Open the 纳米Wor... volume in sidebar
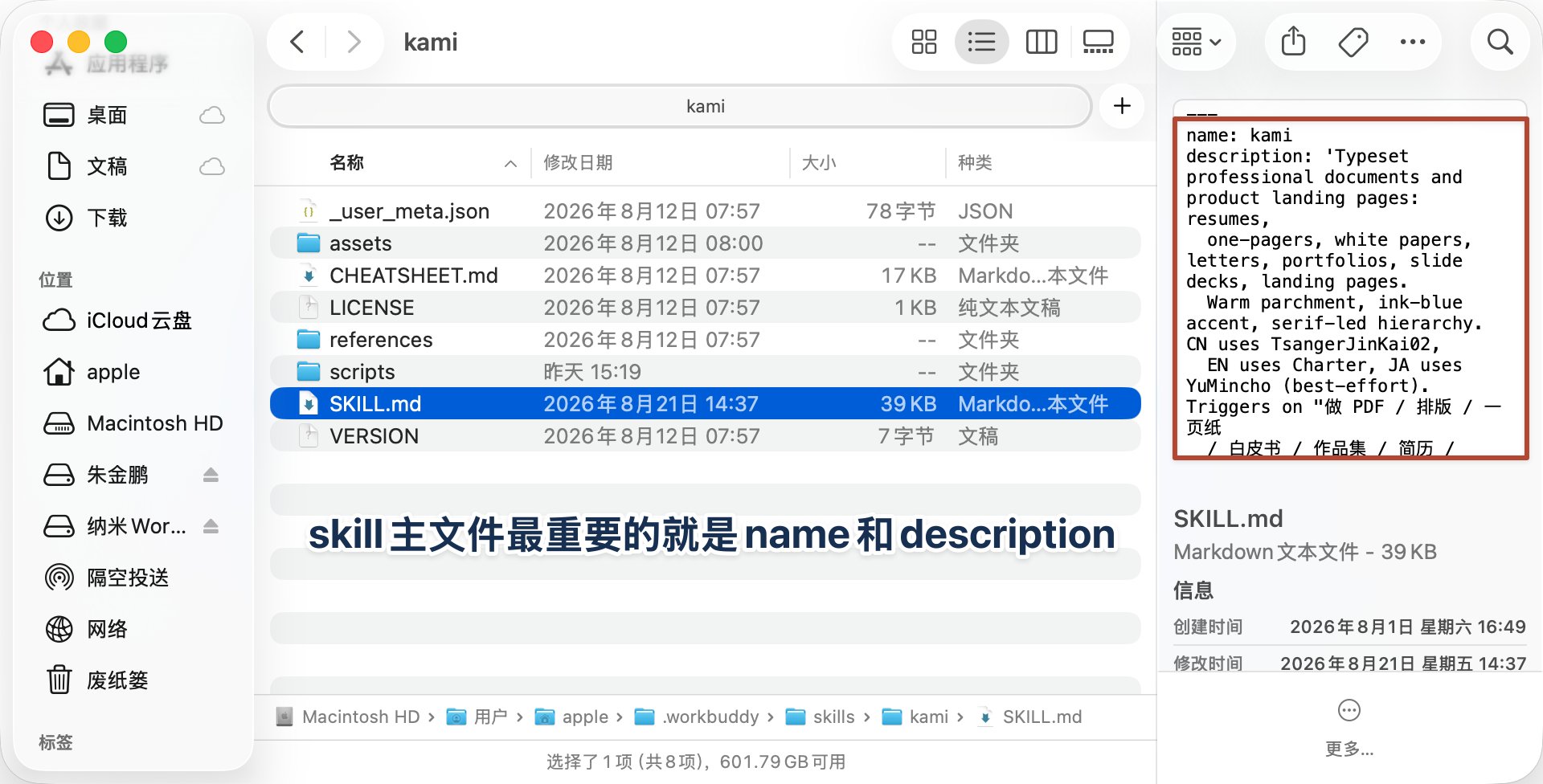This screenshot has height=784, width=1543. coord(136,526)
